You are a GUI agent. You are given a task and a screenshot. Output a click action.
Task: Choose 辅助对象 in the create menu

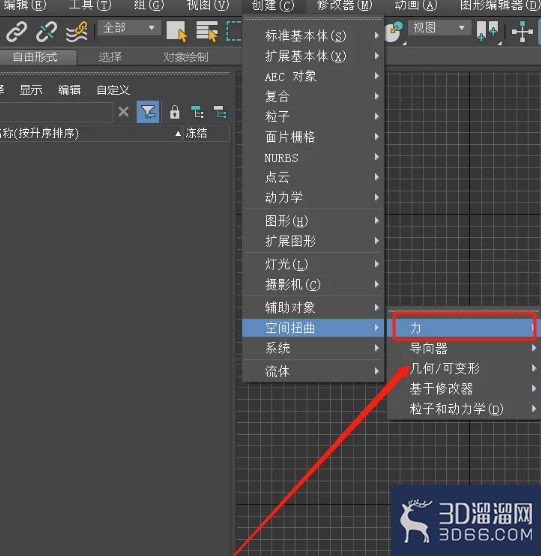pos(313,307)
